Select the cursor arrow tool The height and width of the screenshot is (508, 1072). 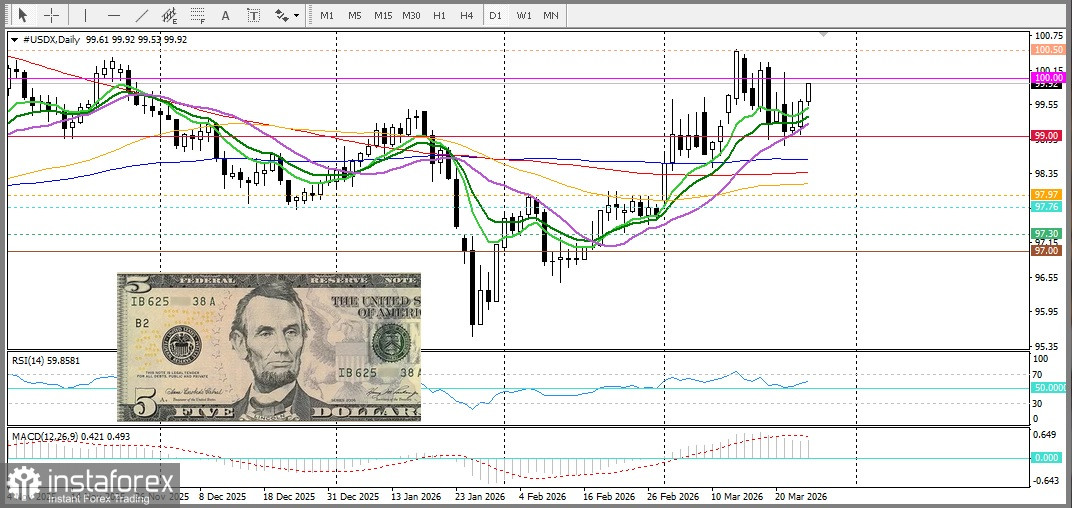pos(22,15)
